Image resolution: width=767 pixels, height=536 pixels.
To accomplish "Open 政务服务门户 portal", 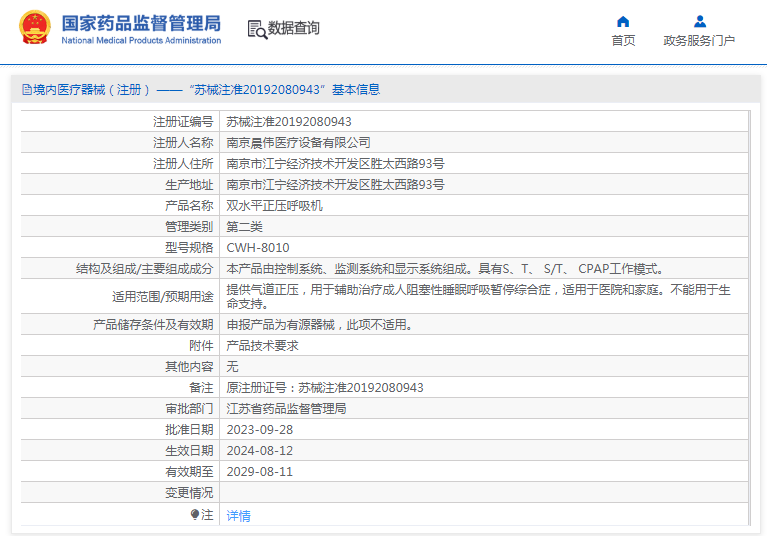I will [699, 41].
